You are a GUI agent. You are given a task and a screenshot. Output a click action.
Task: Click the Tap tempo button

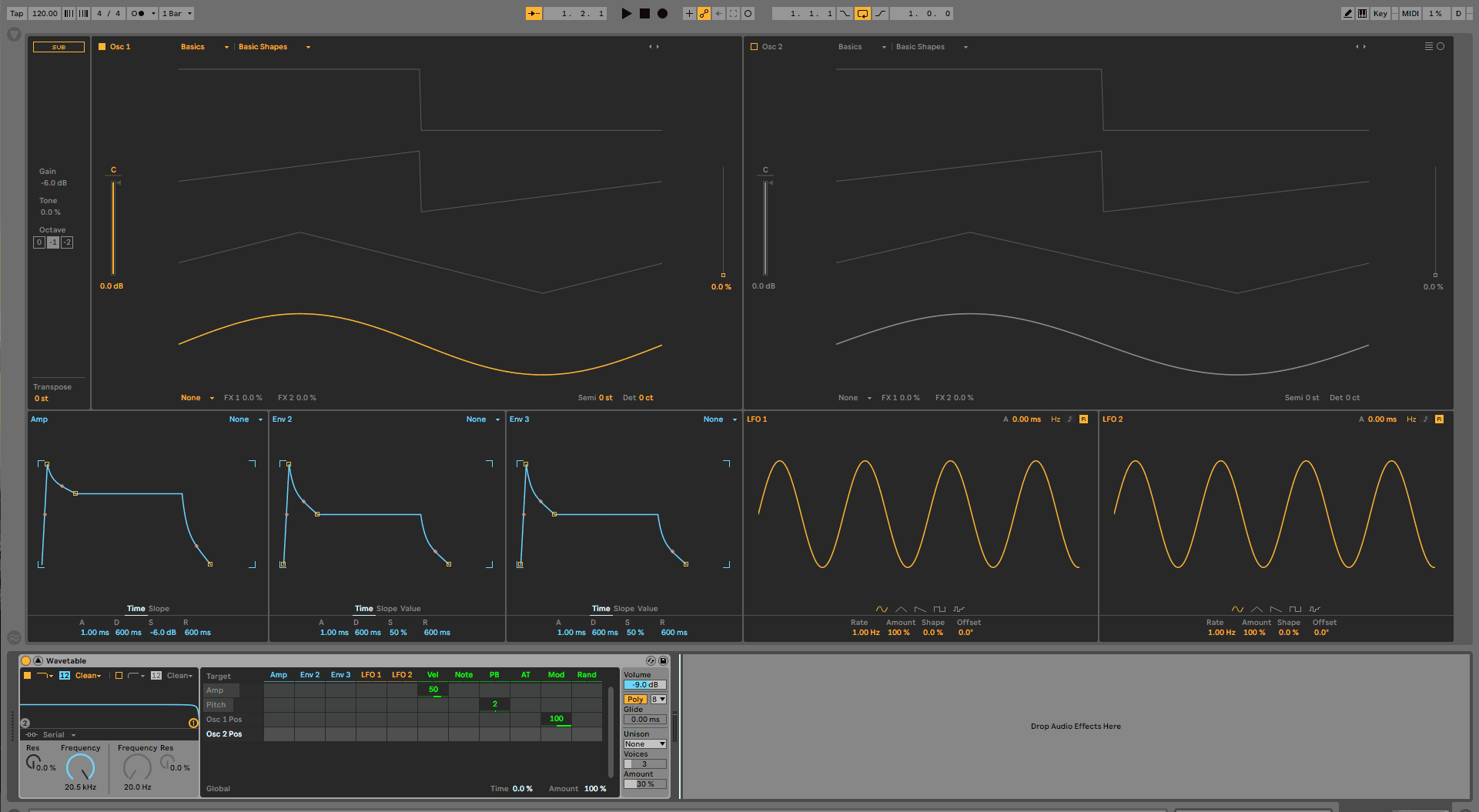(15, 13)
